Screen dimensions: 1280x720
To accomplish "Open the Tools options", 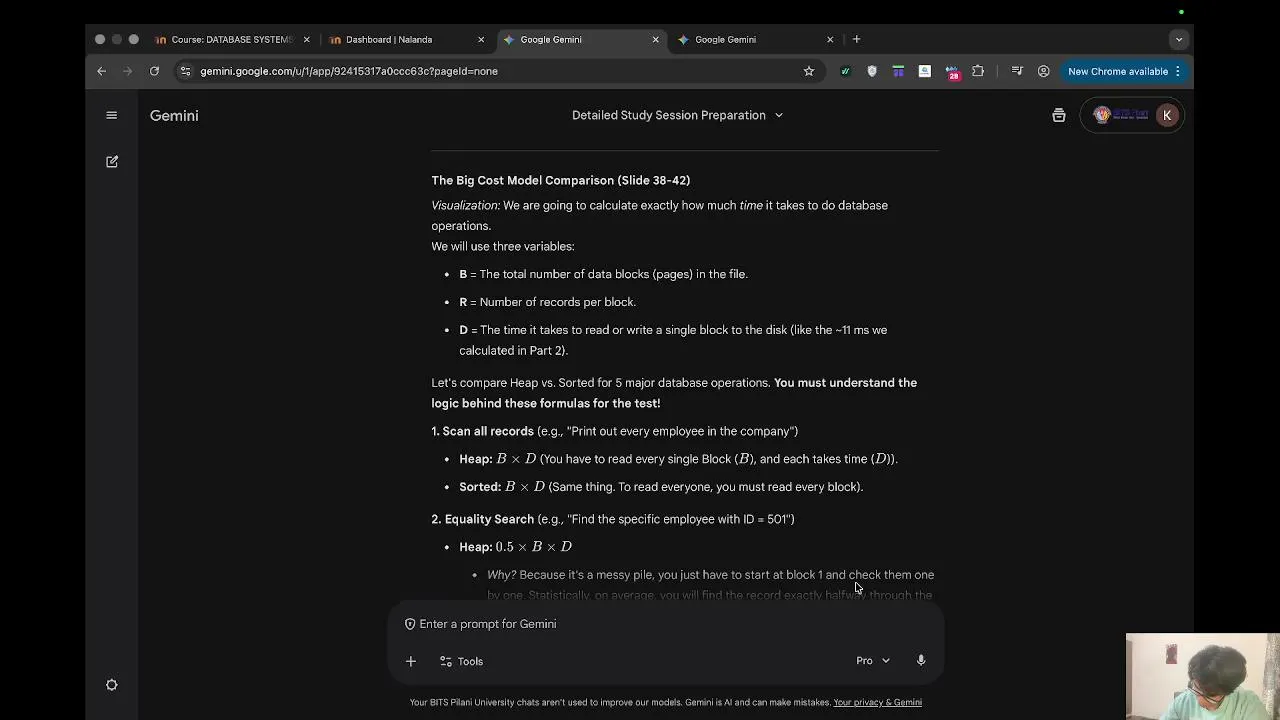I will 461,661.
